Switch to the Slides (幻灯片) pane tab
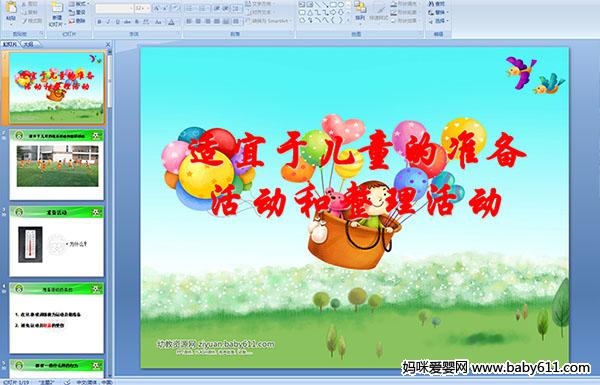The height and width of the screenshot is (385, 600). coord(10,44)
